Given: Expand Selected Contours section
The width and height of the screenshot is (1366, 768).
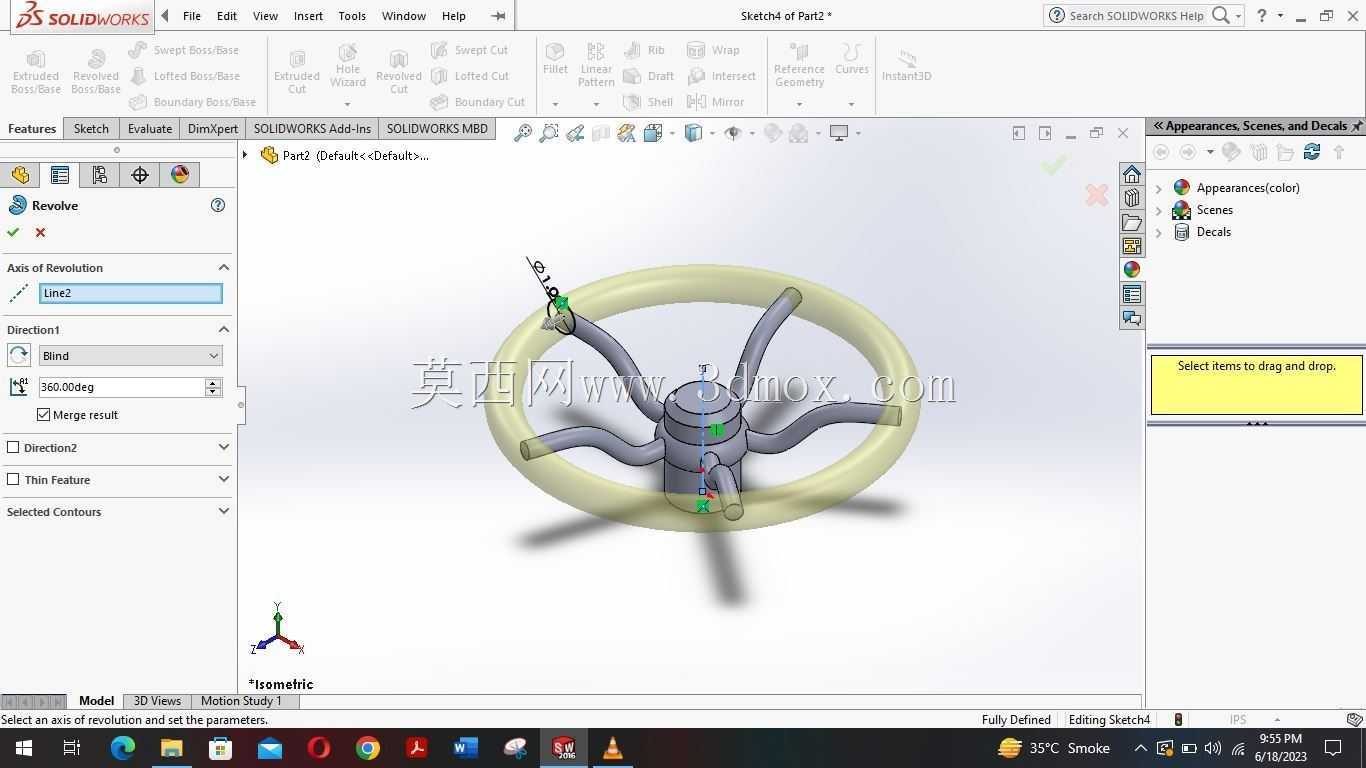Looking at the screenshot, I should coord(224,511).
